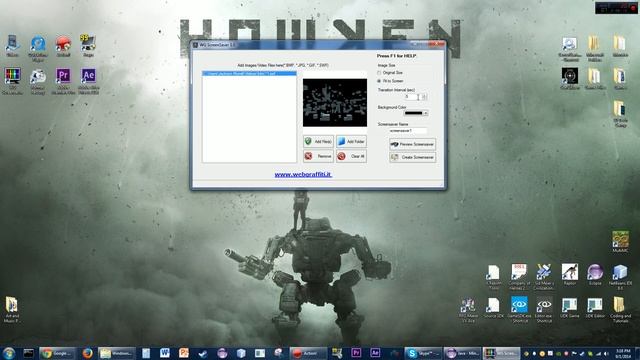This screenshot has width=640, height=360.
Task: Click the Remove button
Action: coord(318,156)
